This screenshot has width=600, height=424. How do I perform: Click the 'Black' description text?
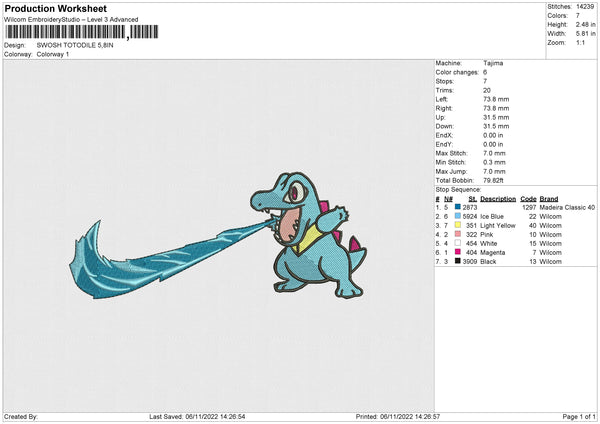(488, 261)
